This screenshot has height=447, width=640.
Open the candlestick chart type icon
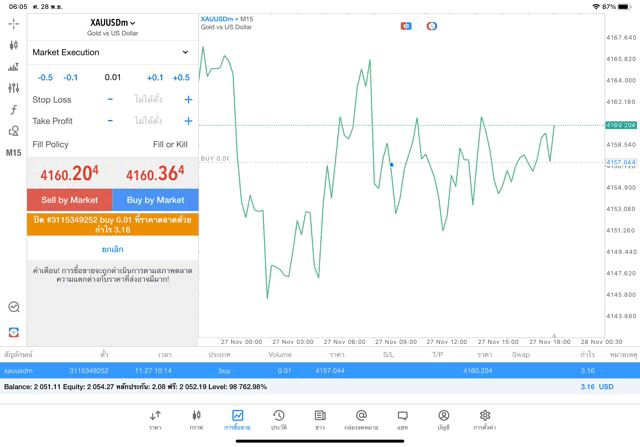(13, 45)
